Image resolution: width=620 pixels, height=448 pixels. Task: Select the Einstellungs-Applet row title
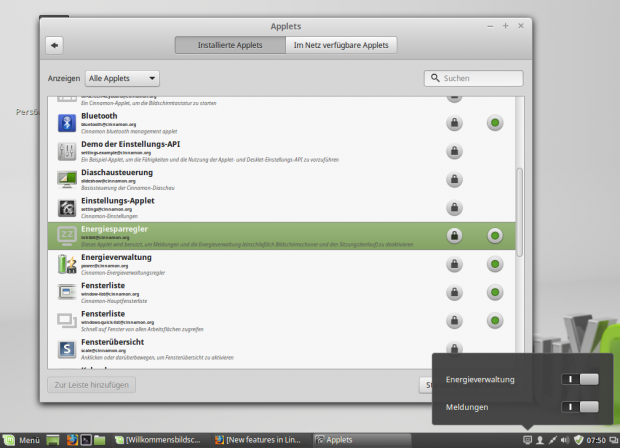(118, 201)
